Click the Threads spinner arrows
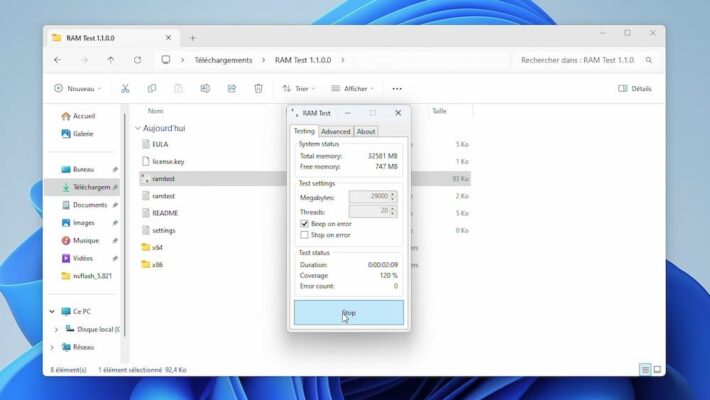This screenshot has width=710, height=400. click(393, 211)
